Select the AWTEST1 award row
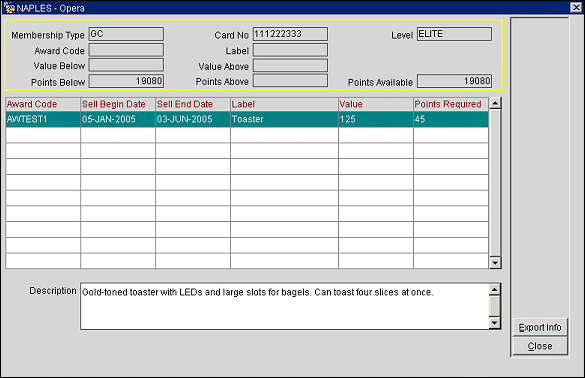 point(247,119)
